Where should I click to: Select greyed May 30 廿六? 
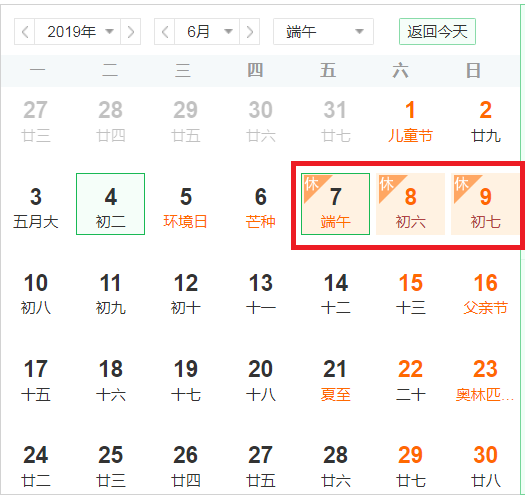click(x=260, y=122)
